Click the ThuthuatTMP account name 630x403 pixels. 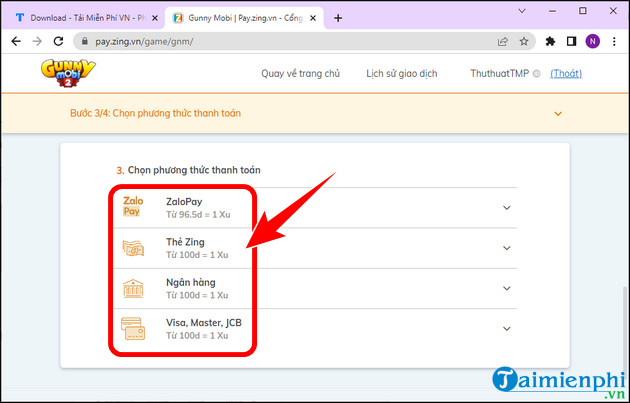[499, 74]
